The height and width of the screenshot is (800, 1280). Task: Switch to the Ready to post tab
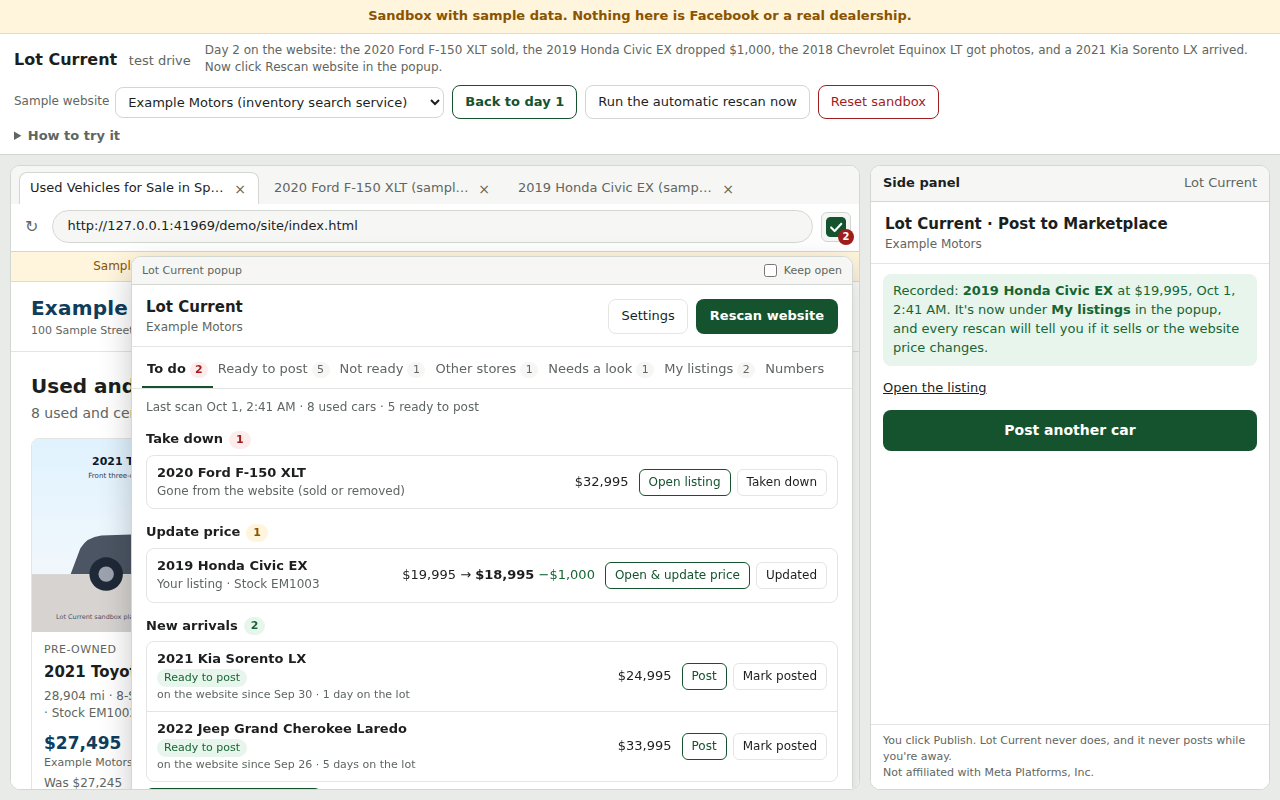273,369
